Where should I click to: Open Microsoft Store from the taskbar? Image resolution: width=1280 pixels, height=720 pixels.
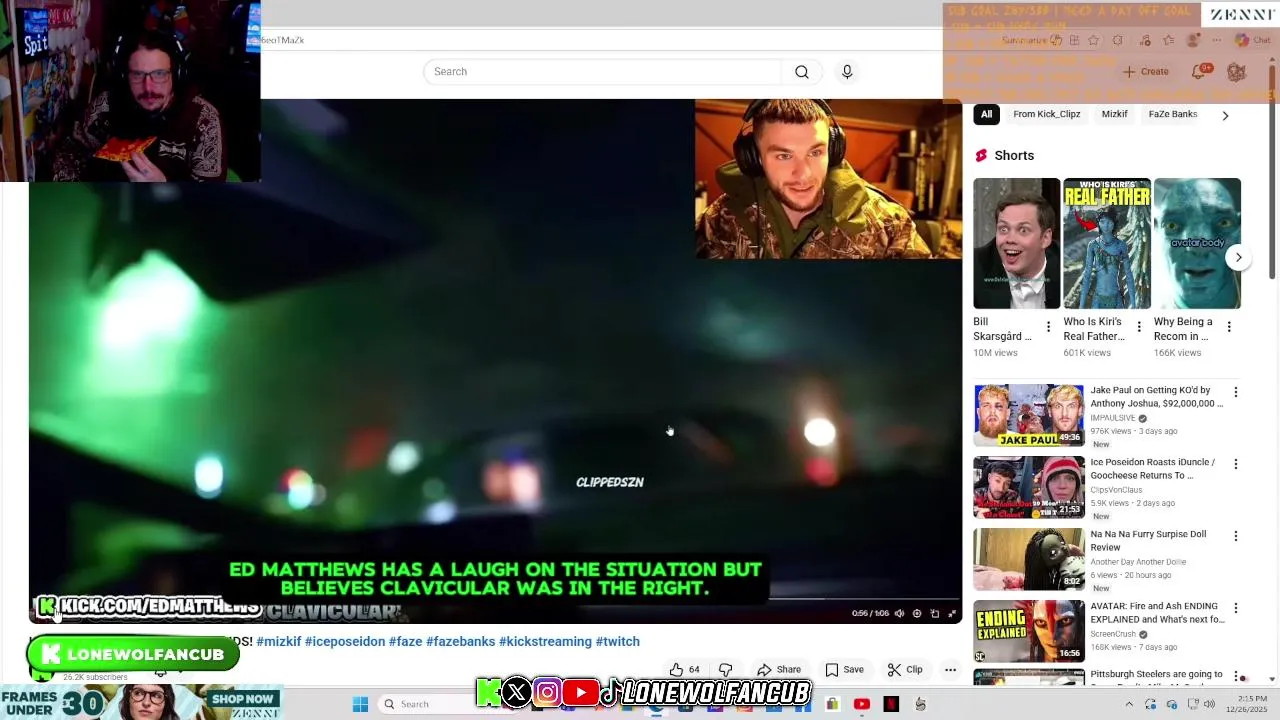tap(832, 704)
